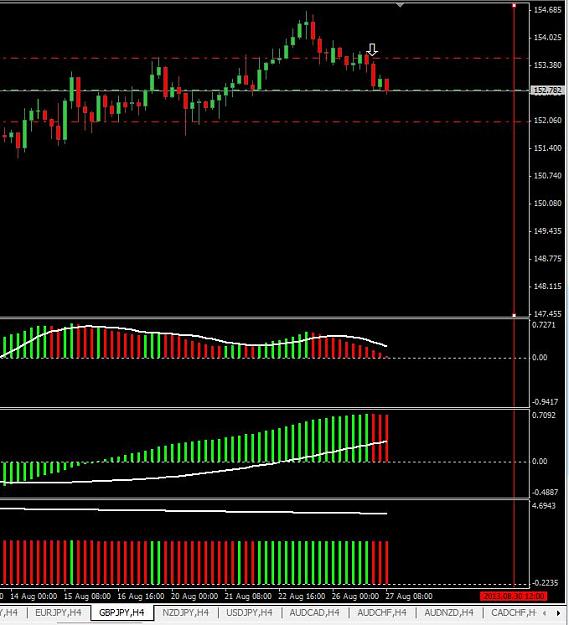Switch to the GBPJPY,H4 chart tab

coord(122,612)
